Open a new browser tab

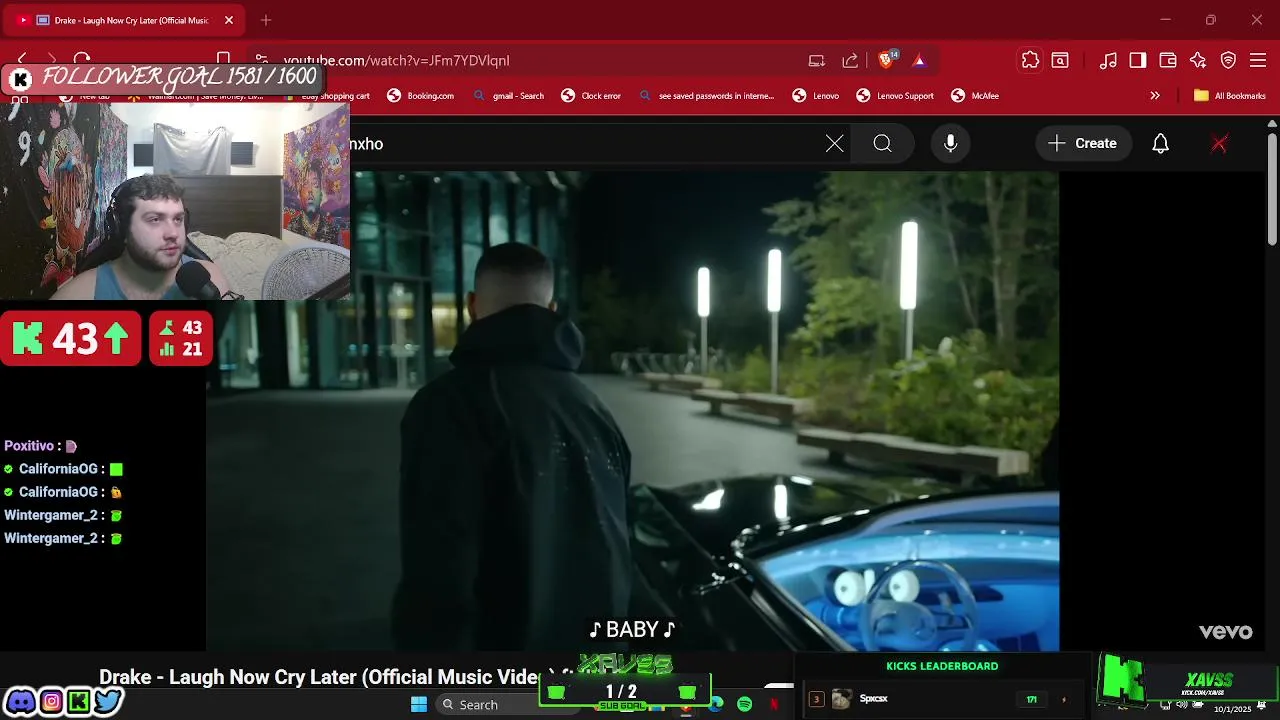click(266, 20)
